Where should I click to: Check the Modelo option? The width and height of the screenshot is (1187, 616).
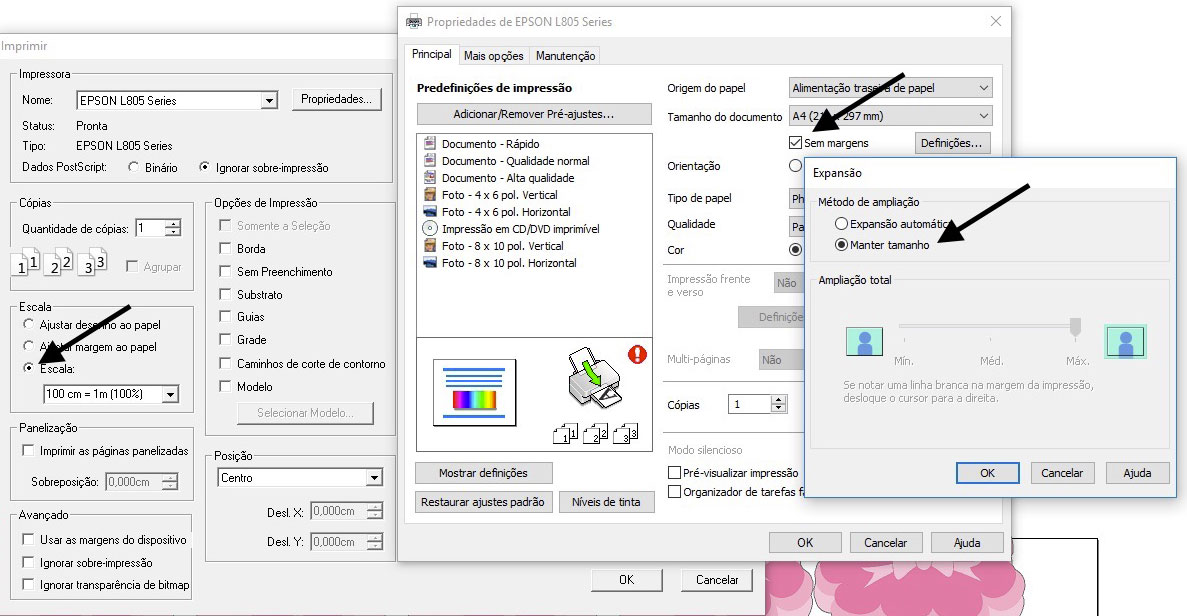[x=225, y=386]
